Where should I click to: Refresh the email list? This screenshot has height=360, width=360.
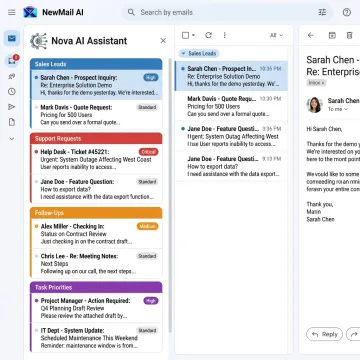click(209, 35)
